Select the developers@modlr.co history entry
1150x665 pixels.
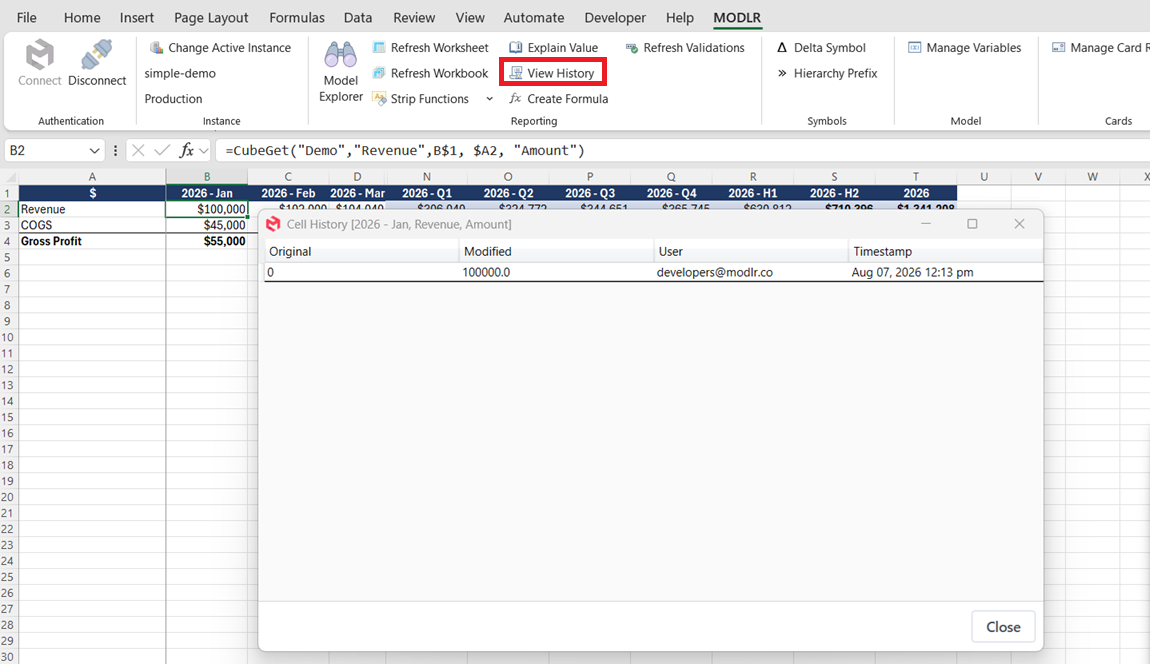pyautogui.click(x=714, y=272)
